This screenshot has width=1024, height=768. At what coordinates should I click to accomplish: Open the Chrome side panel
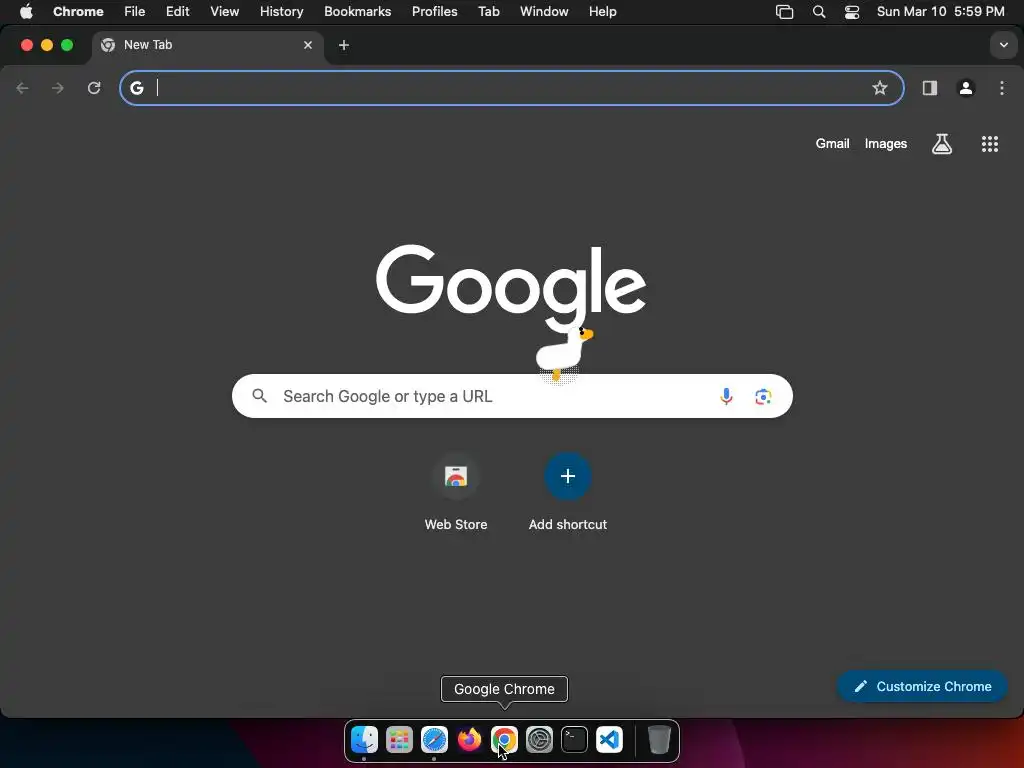coord(929,88)
